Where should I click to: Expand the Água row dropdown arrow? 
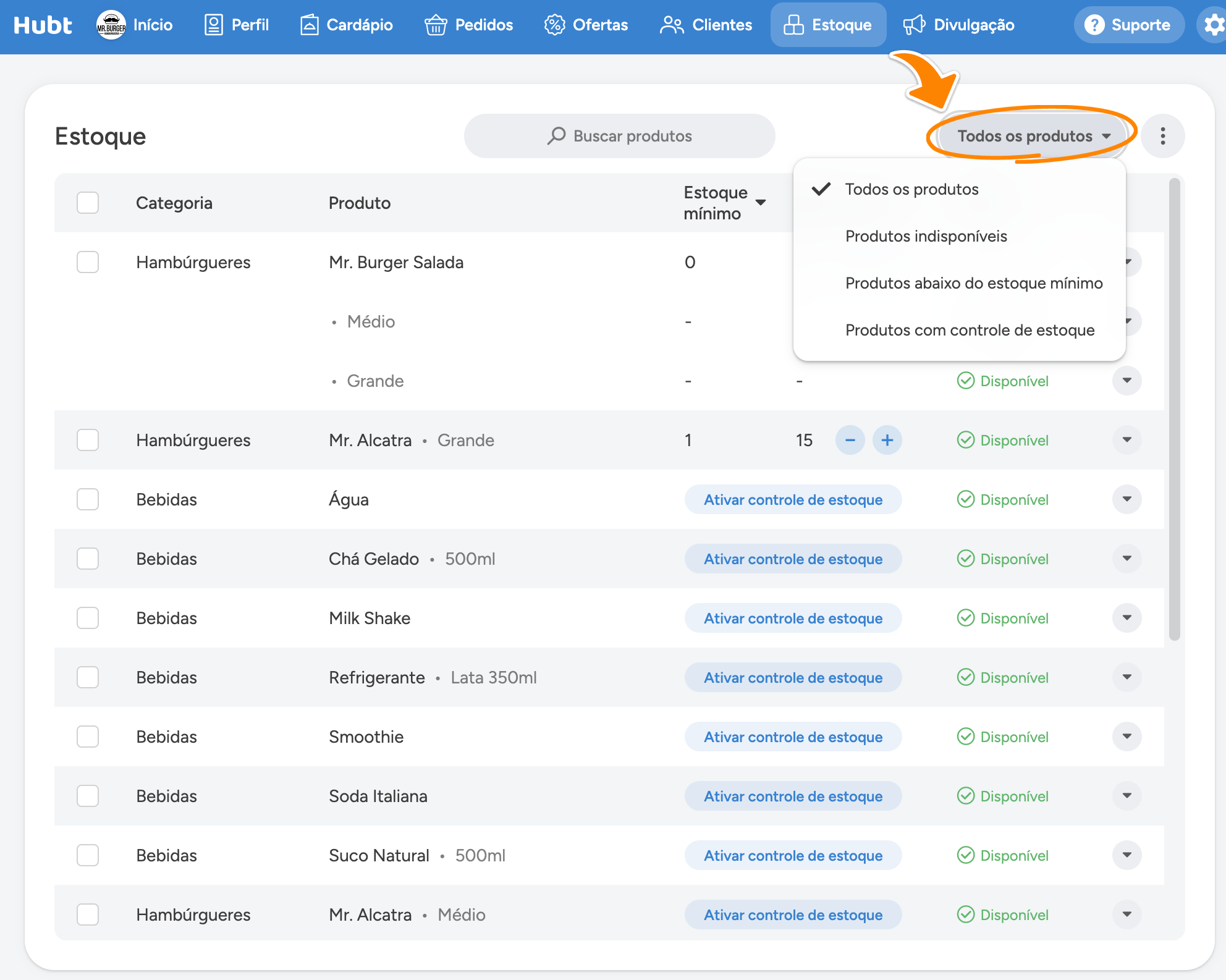[x=1127, y=499]
